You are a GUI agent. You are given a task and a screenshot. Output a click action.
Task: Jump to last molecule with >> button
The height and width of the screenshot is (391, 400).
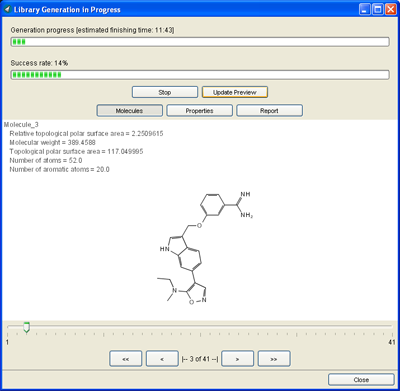pos(274,359)
